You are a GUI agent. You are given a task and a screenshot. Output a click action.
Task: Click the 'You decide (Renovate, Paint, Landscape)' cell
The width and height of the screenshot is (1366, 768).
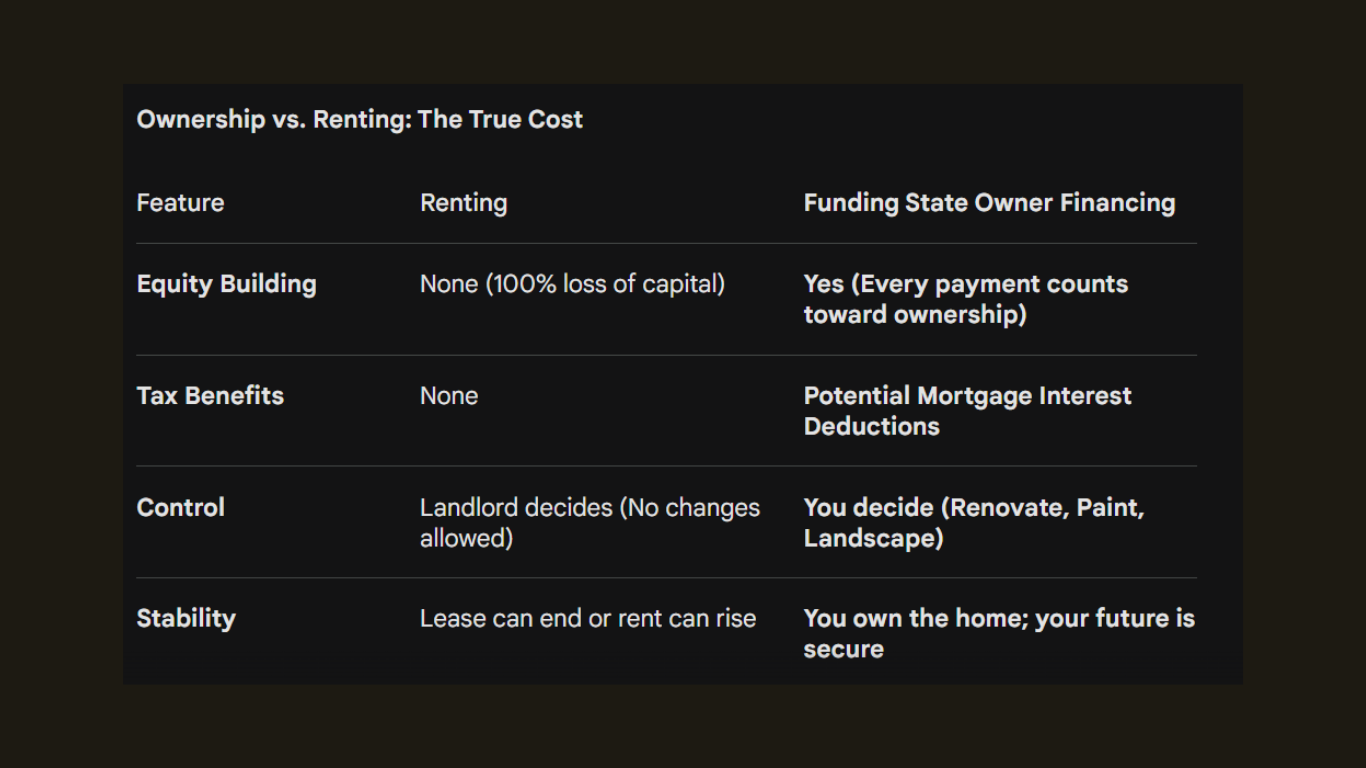tap(973, 522)
